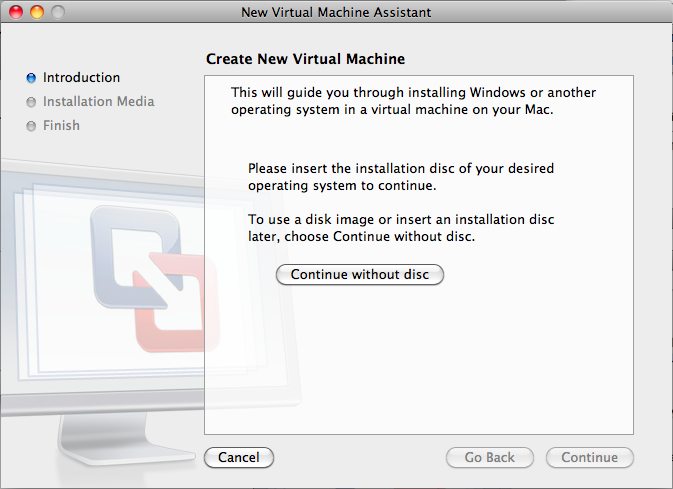Select the Introduction step in sidebar

coord(82,78)
